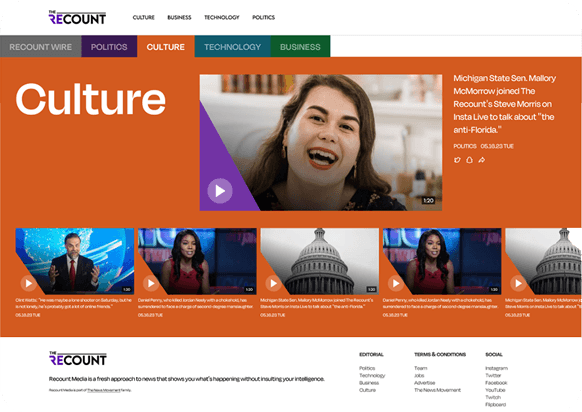Click the POLITICS tag under featured headline
Image resolution: width=582 pixels, height=412 pixels.
click(465, 146)
